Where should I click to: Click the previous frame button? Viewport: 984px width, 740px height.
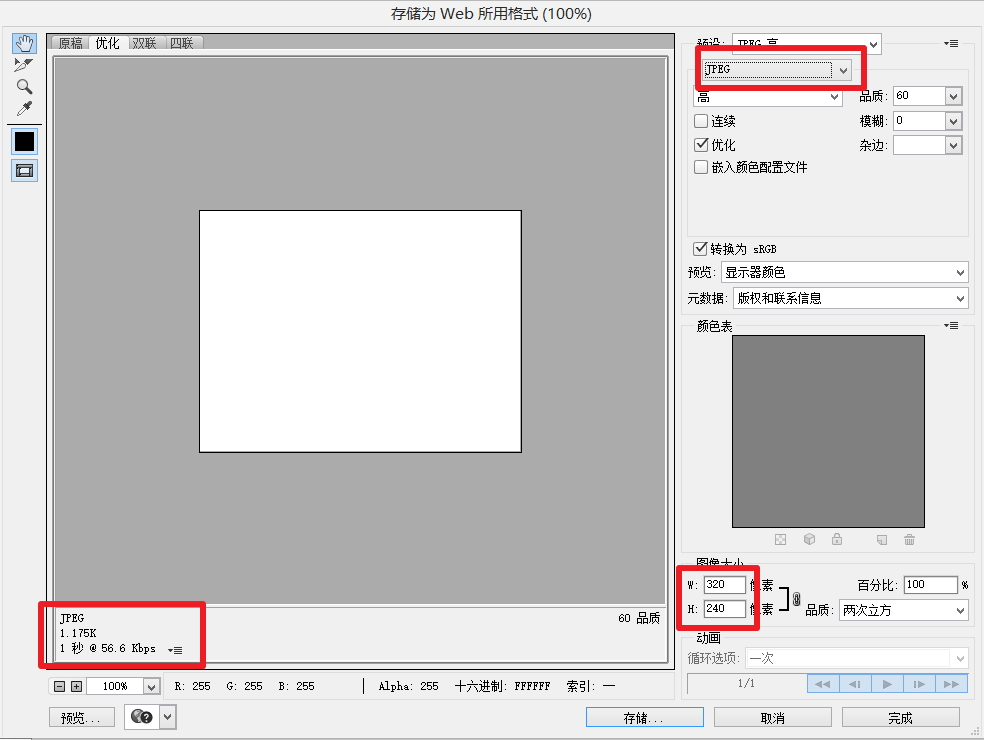coord(855,684)
